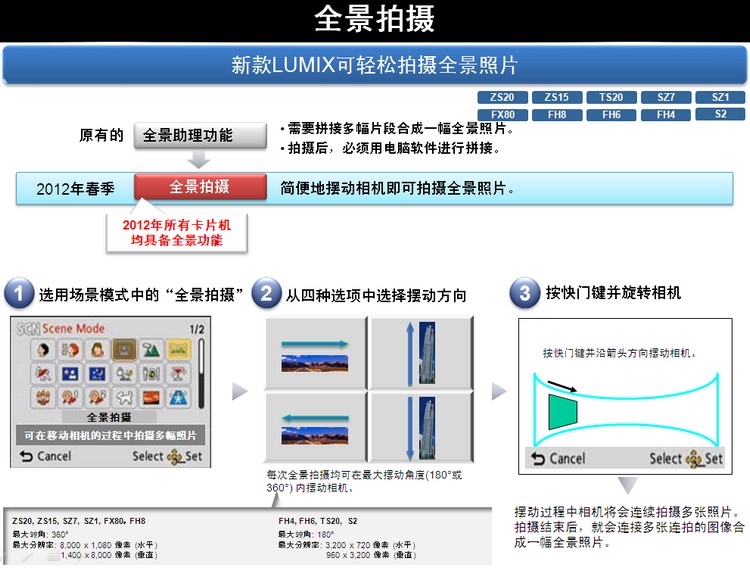Click the spec line FH4, FH6, TS20, S2
Viewport: 750px width, 571px height.
(x=318, y=521)
